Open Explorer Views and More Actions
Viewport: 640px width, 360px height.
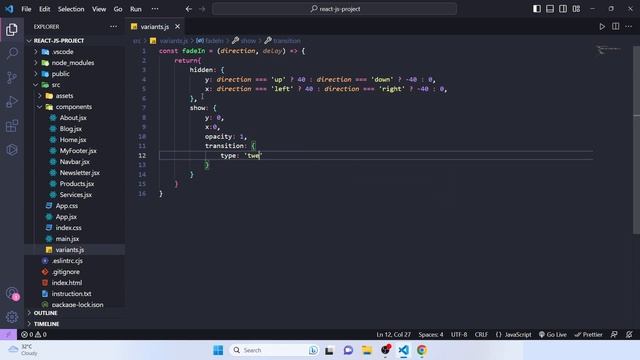coord(113,27)
